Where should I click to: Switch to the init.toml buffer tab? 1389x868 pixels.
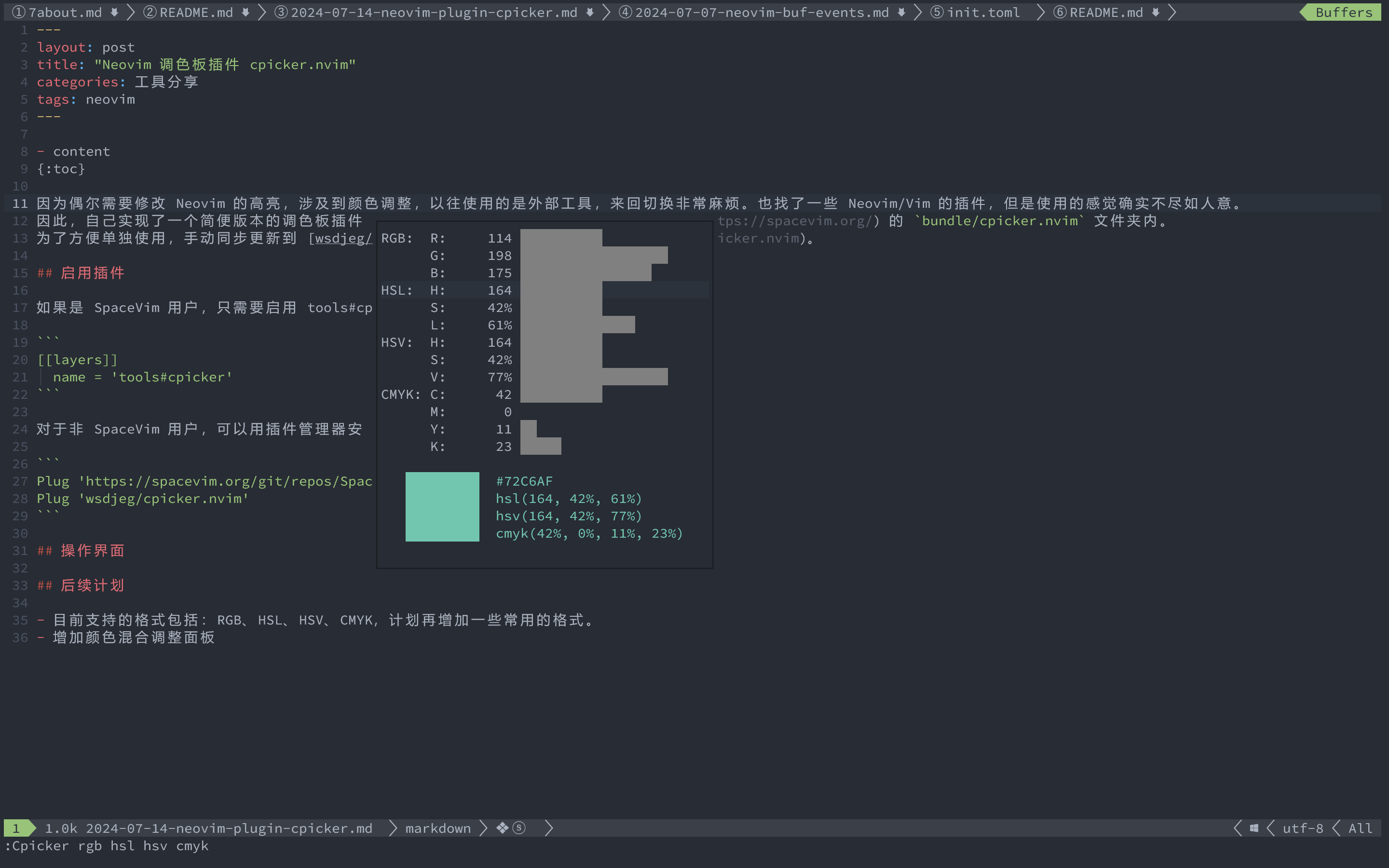coord(982,13)
